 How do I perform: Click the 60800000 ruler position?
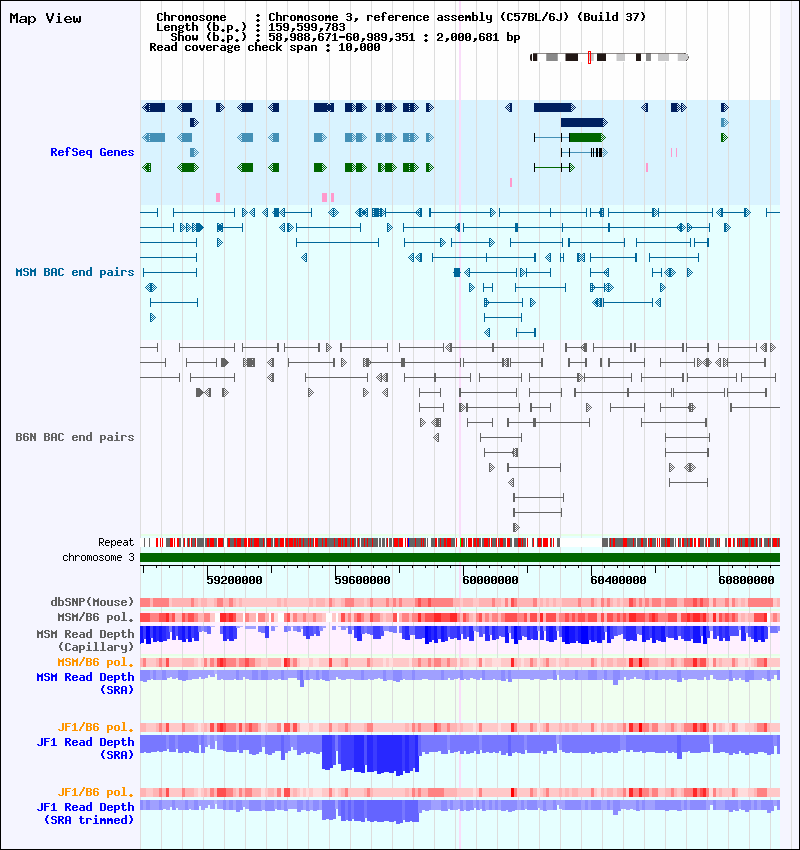(746, 580)
